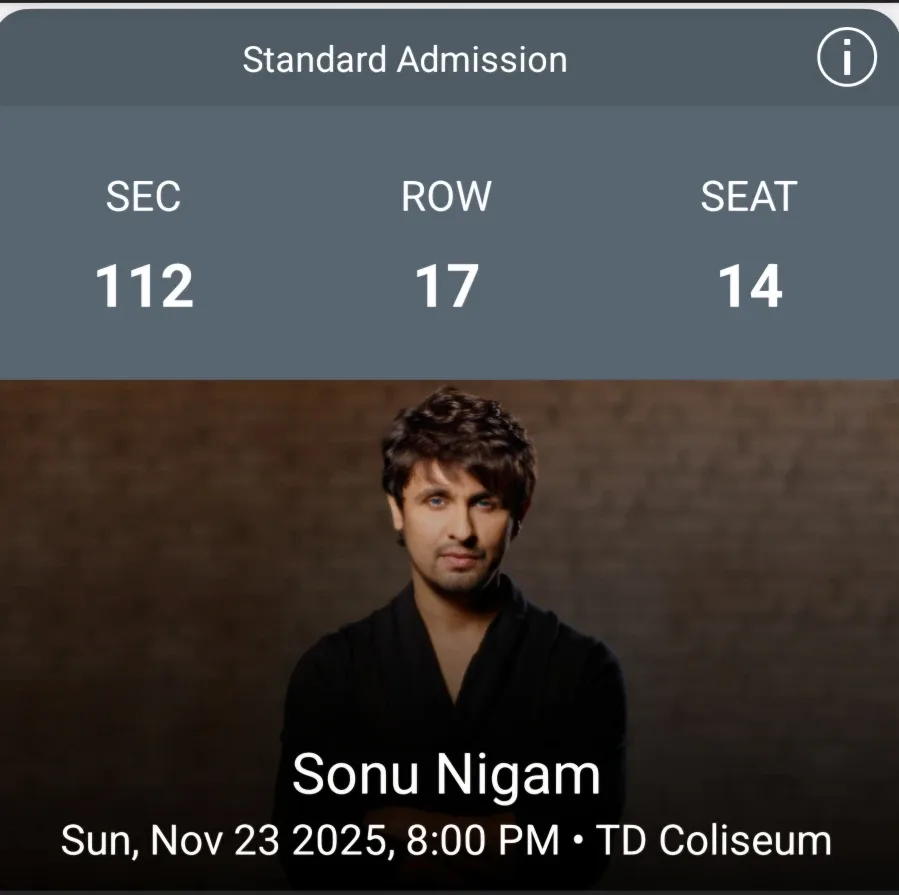Click the SEC label

coord(144,197)
